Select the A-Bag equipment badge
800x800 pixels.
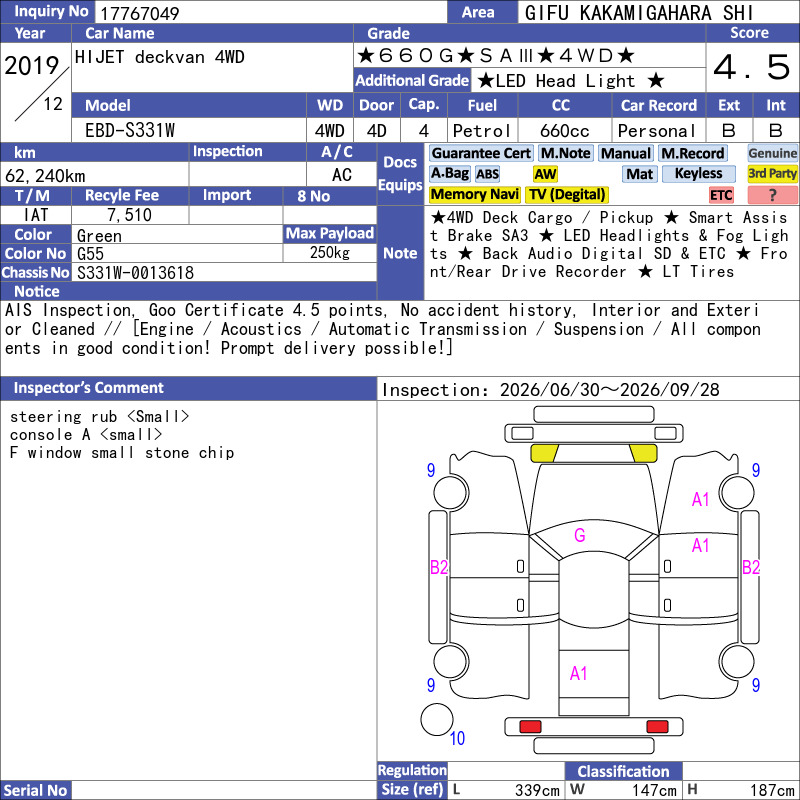click(449, 174)
